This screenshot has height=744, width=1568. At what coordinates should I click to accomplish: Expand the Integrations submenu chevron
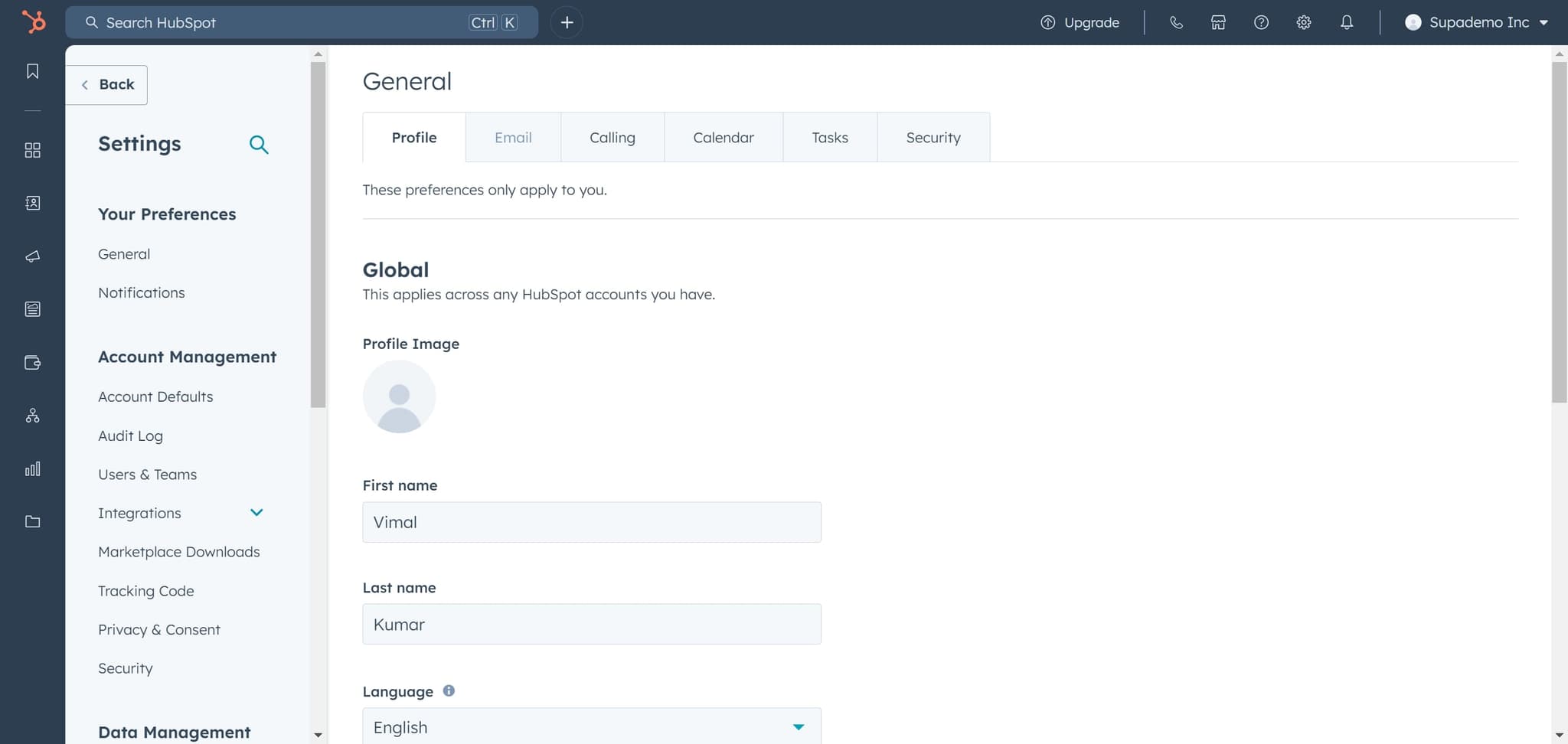tap(256, 513)
